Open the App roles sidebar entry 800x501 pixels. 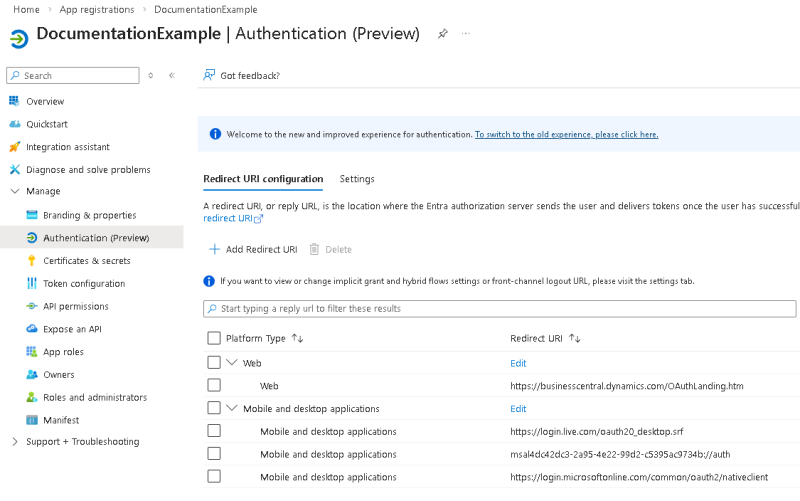click(63, 352)
